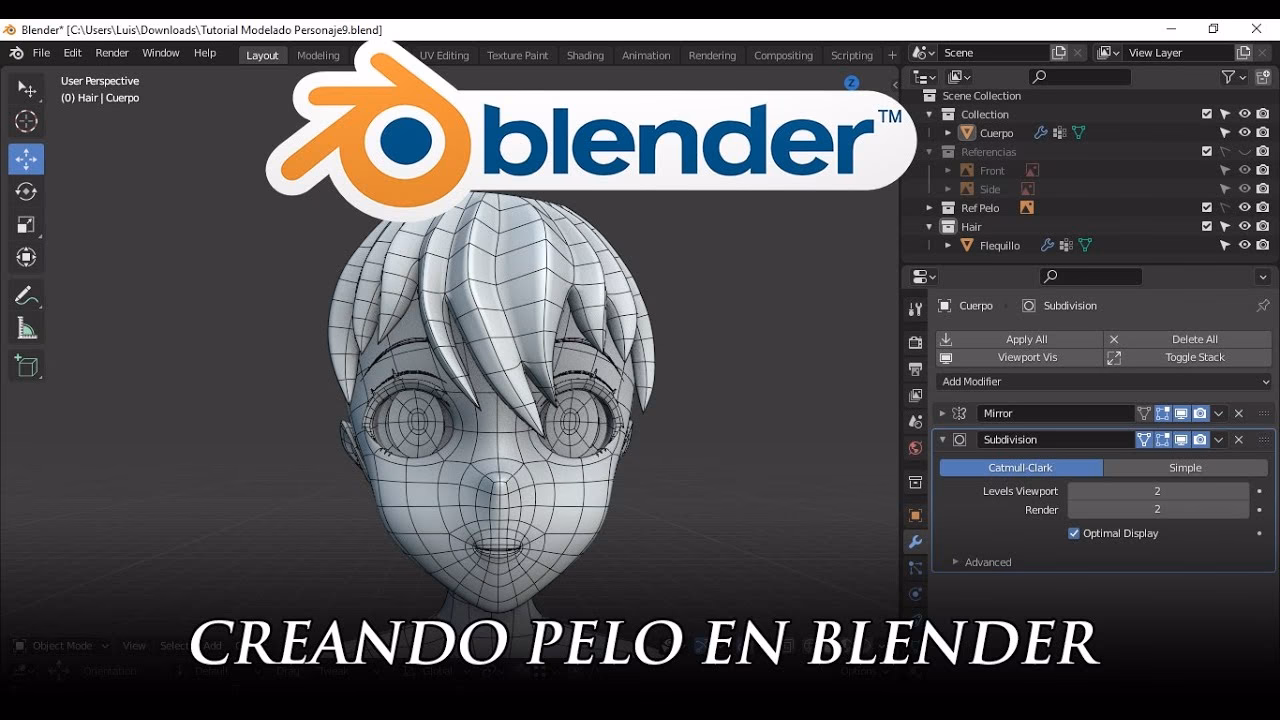Adjust the Levels Viewport value slider

click(1159, 491)
